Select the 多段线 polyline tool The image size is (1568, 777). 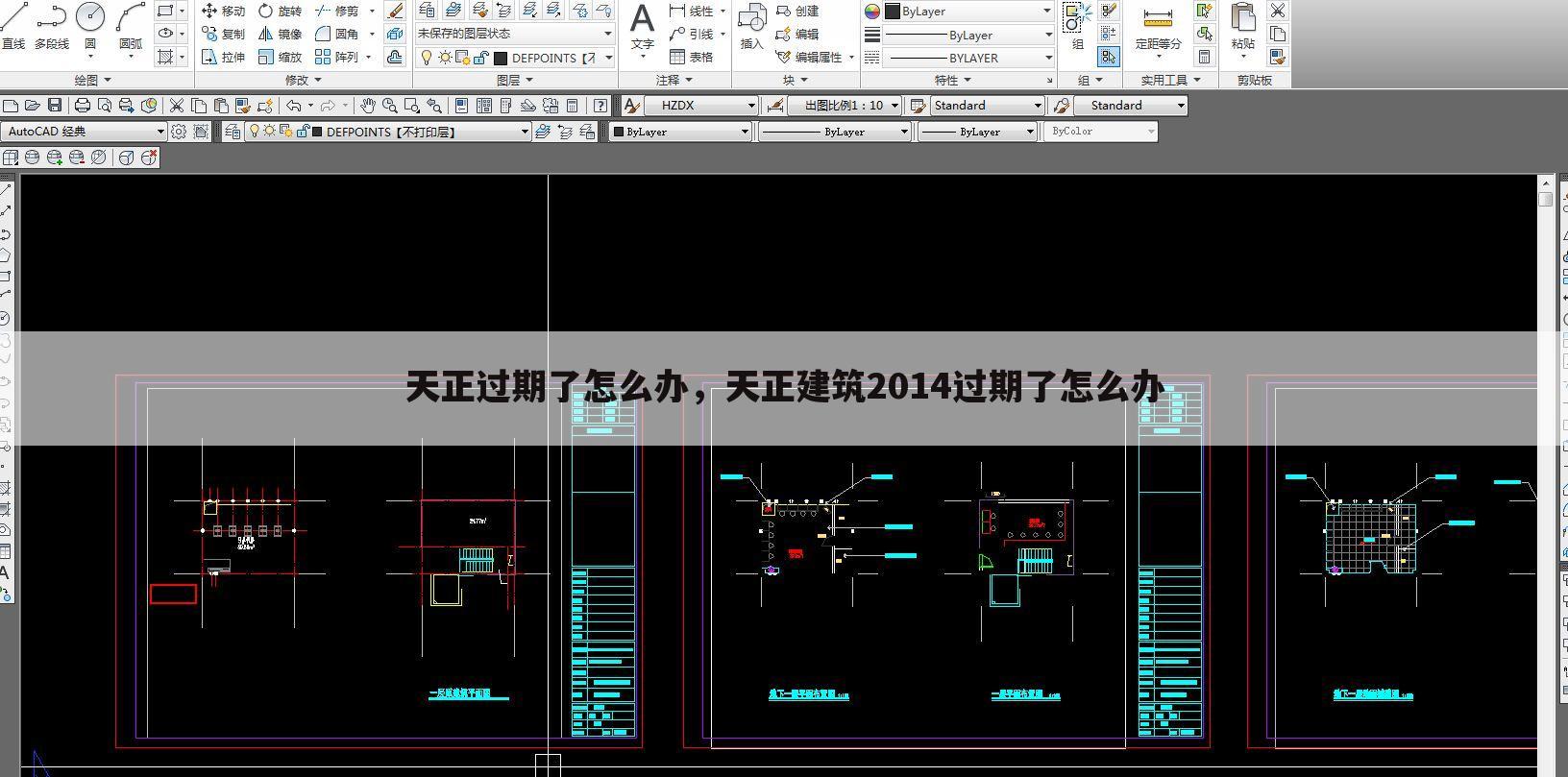[52, 26]
